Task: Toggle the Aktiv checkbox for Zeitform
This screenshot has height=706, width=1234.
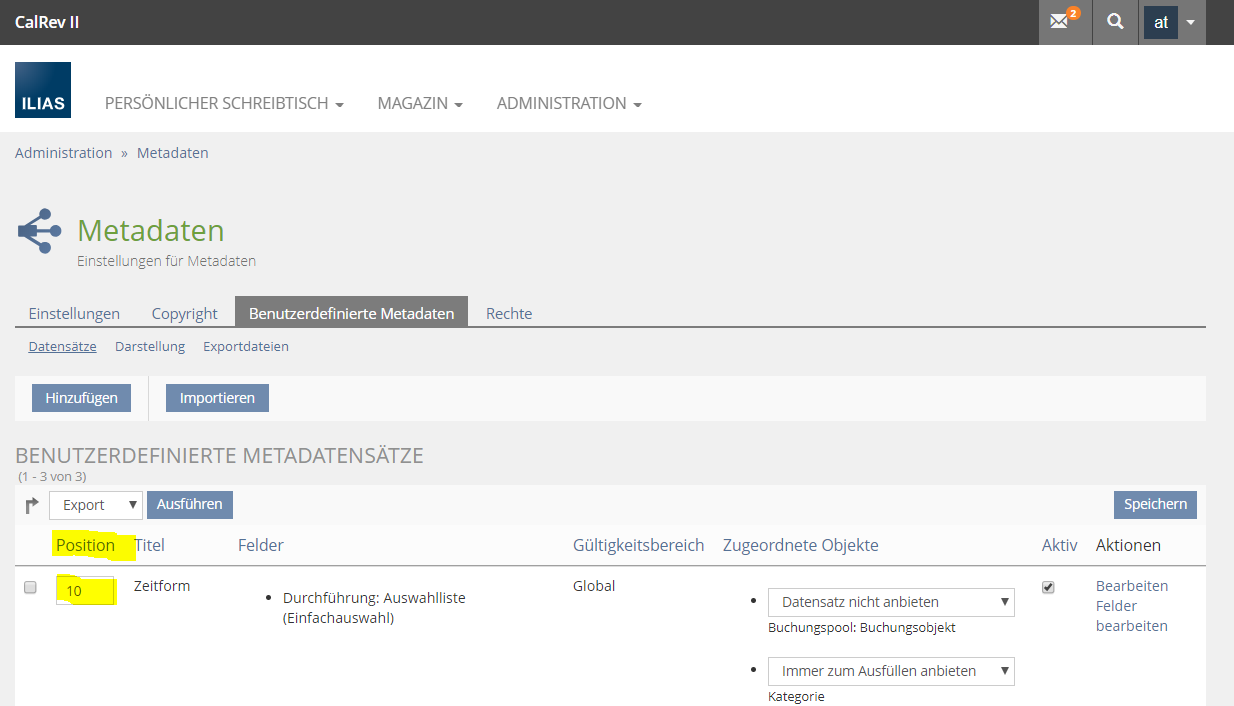Action: [x=1048, y=588]
